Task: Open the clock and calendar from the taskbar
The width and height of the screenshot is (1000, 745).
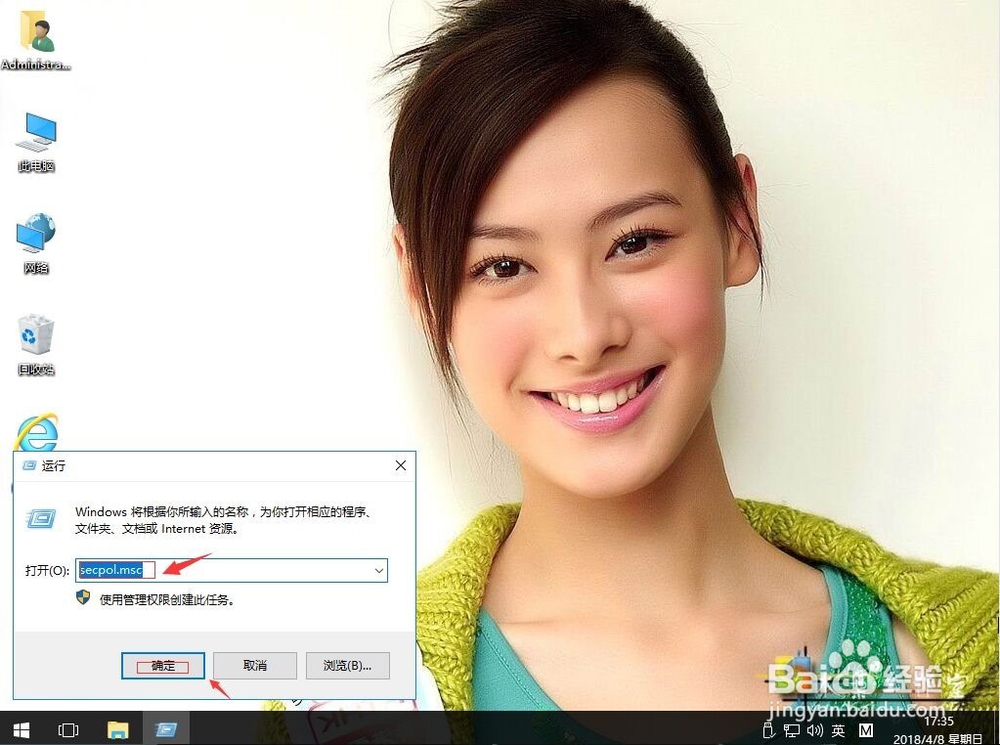Action: (938, 730)
